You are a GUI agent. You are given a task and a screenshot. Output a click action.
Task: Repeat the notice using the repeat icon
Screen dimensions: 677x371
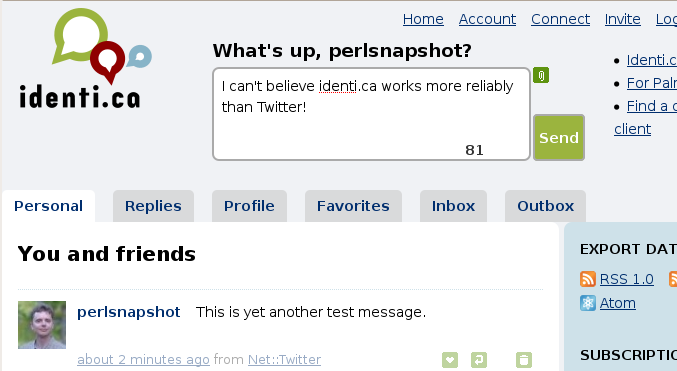click(x=479, y=359)
